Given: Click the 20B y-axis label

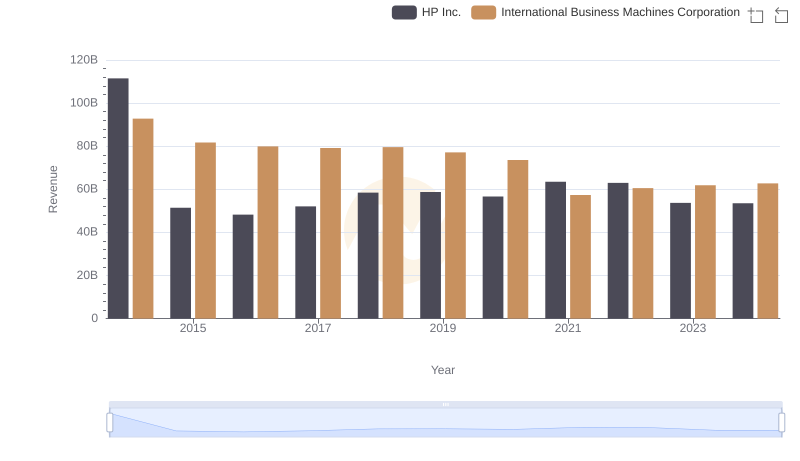Looking at the screenshot, I should [87, 275].
